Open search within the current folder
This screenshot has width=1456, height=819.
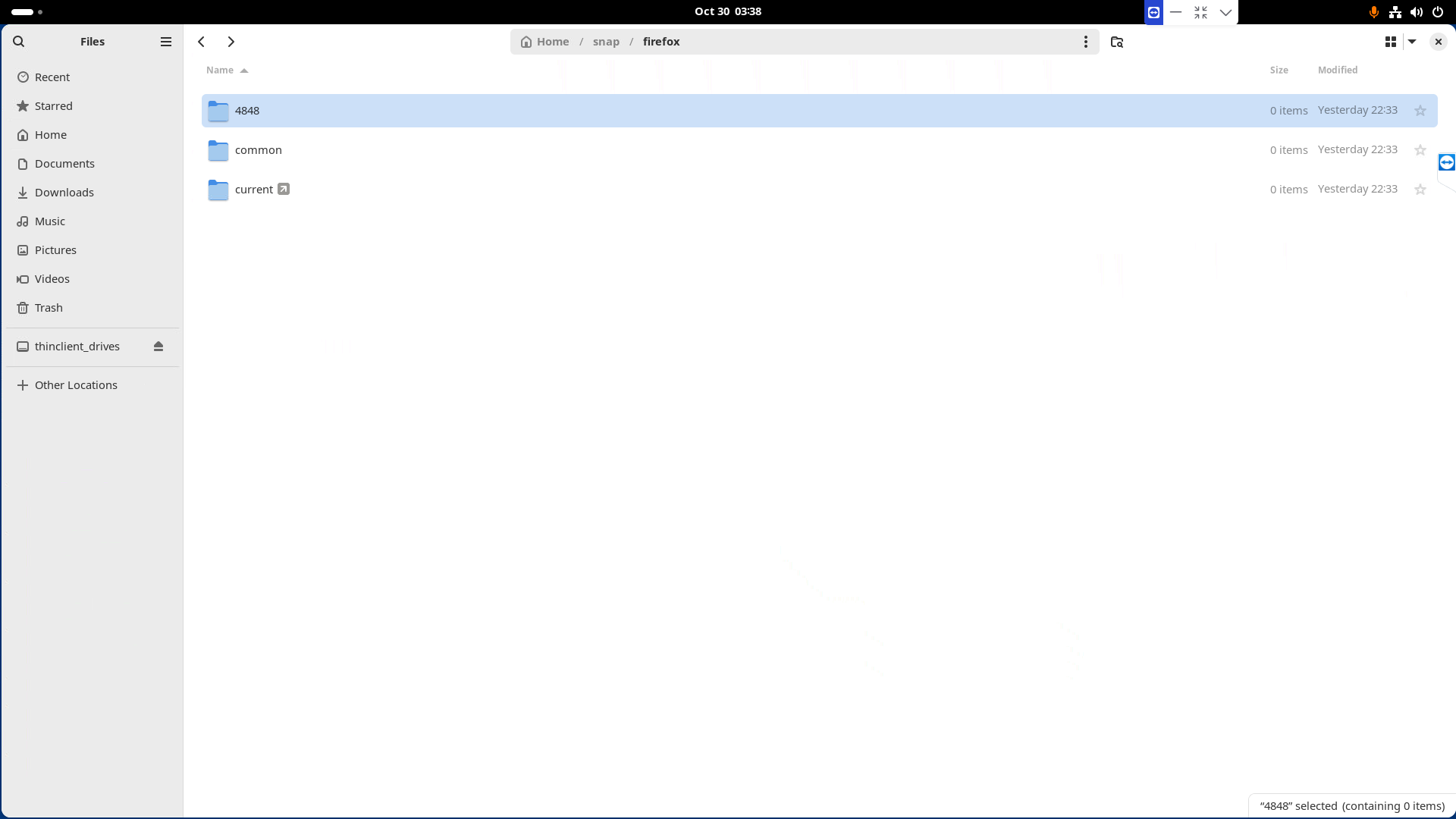1116,42
